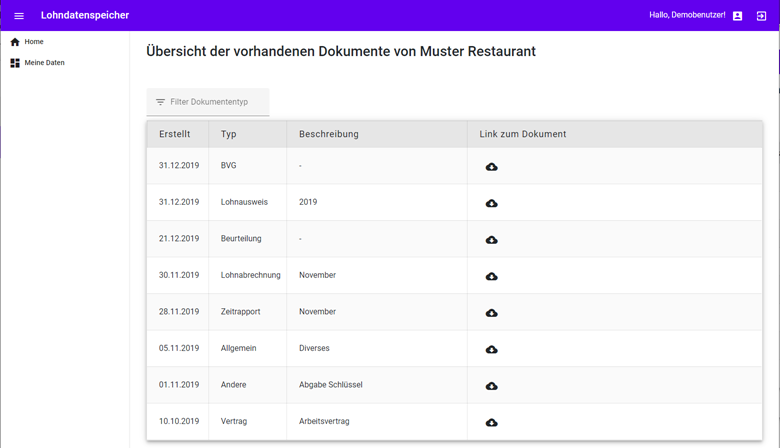The width and height of the screenshot is (780, 448).
Task: Click the Lohndatenspeicher app title
Action: 85,16
